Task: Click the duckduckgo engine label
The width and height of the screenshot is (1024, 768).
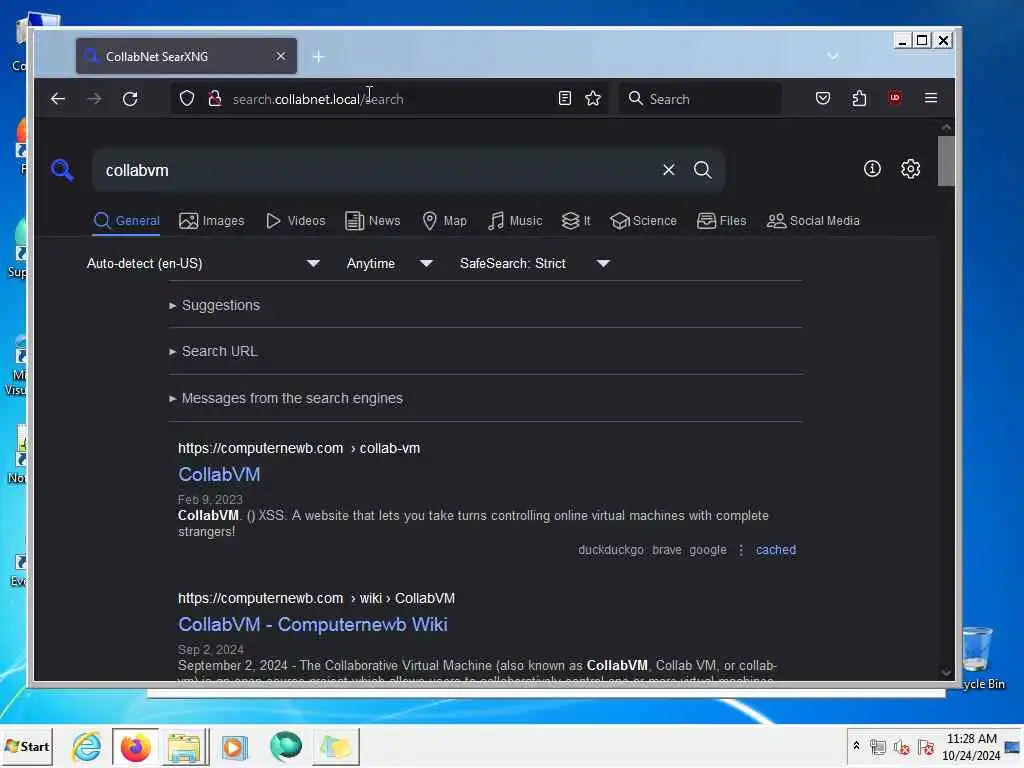Action: coord(611,550)
